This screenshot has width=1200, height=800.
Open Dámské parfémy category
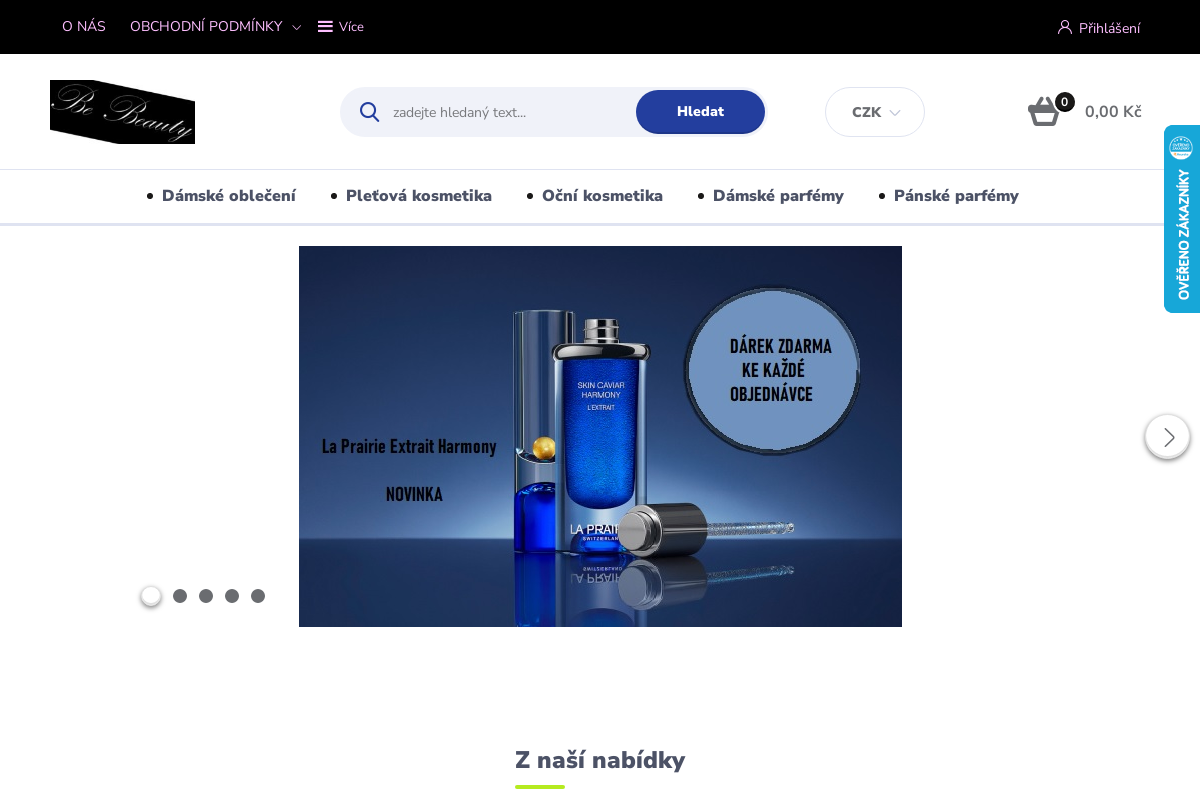pos(778,196)
